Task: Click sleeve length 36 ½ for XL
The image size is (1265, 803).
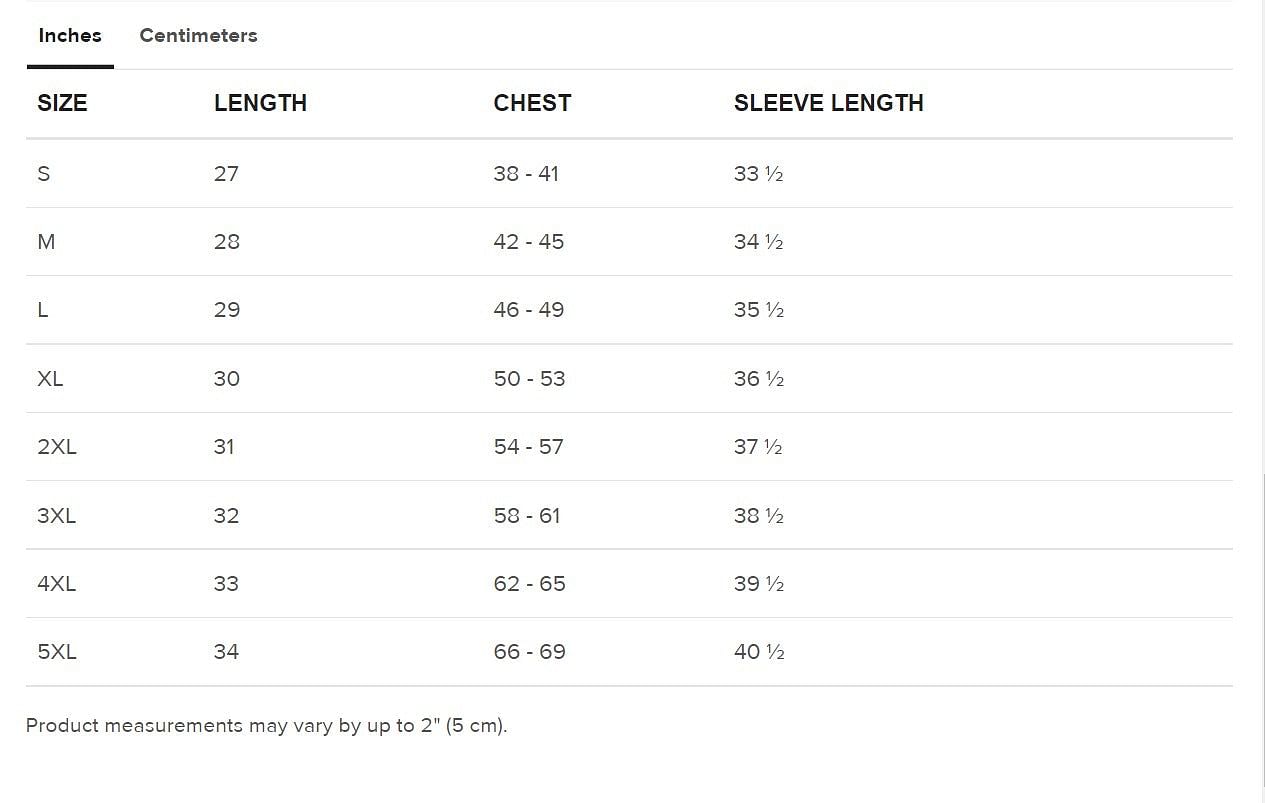Action: 758,378
